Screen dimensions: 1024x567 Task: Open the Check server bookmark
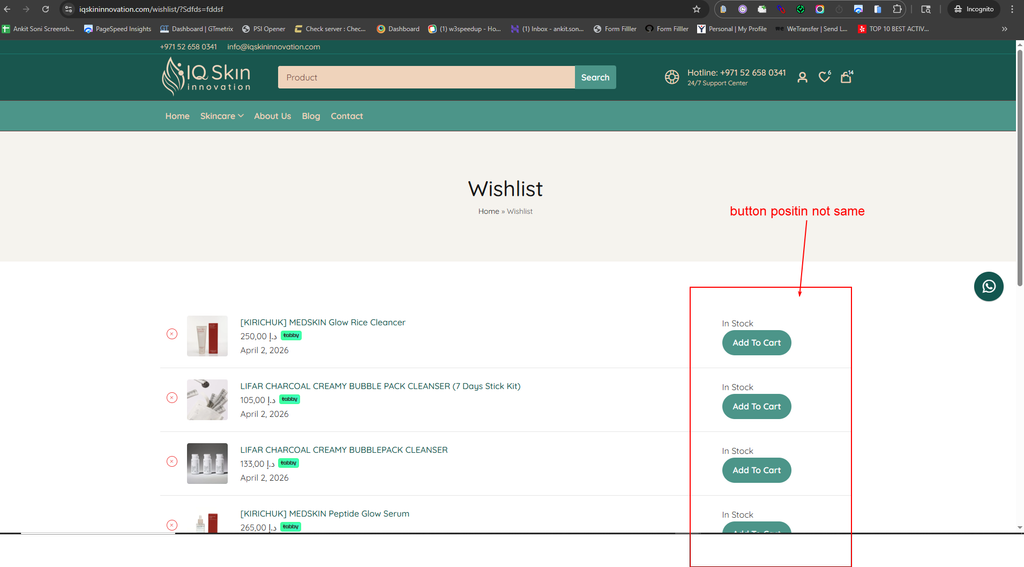click(x=330, y=29)
